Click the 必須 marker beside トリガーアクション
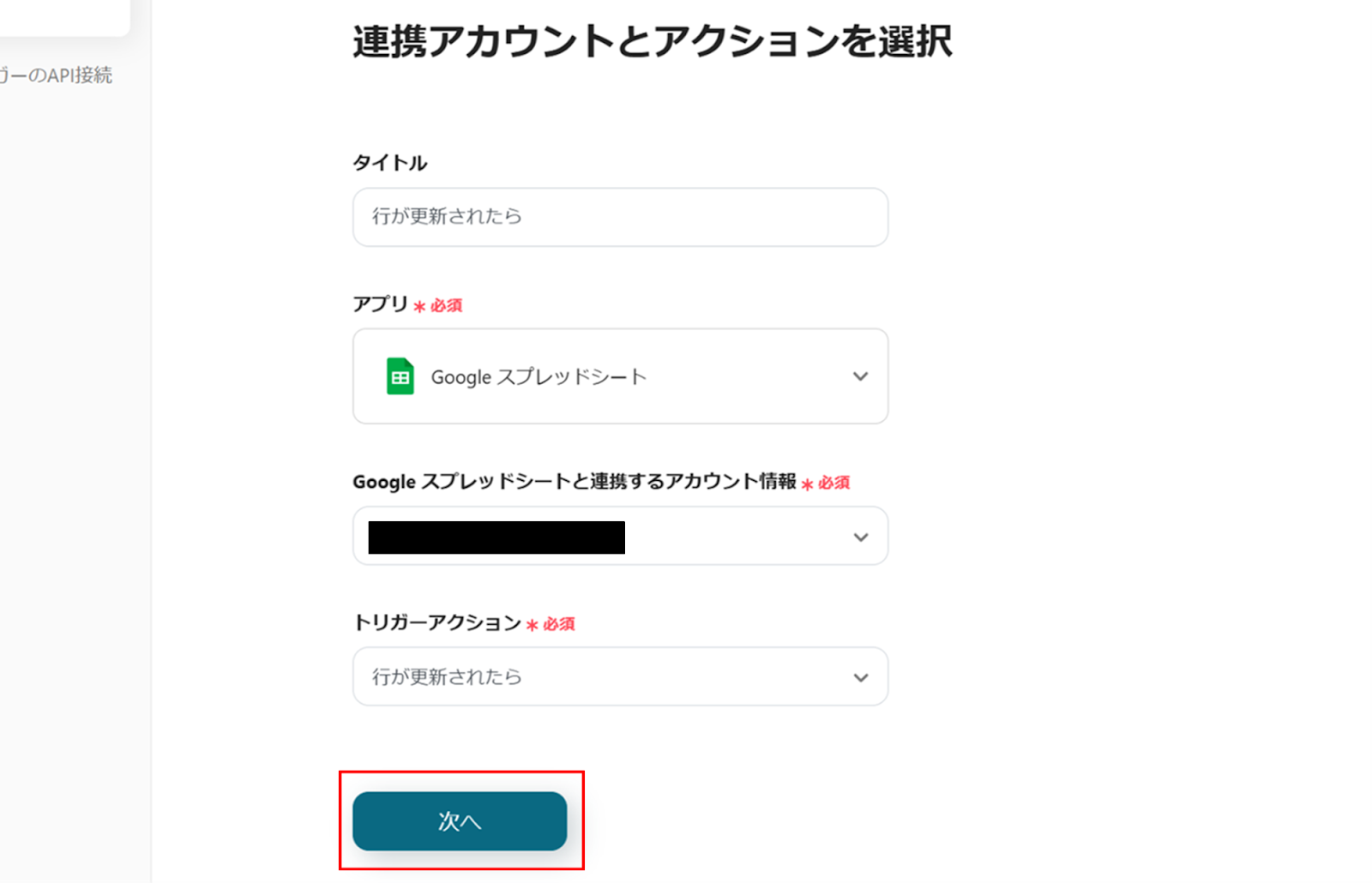Image resolution: width=1372 pixels, height=883 pixels. pyautogui.click(x=559, y=624)
